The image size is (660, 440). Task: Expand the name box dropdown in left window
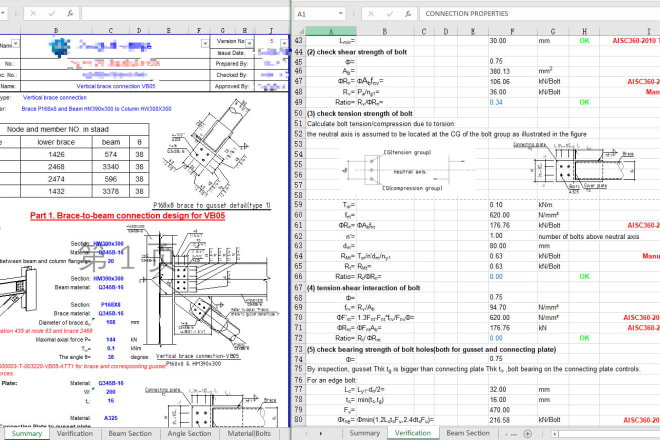3,13
